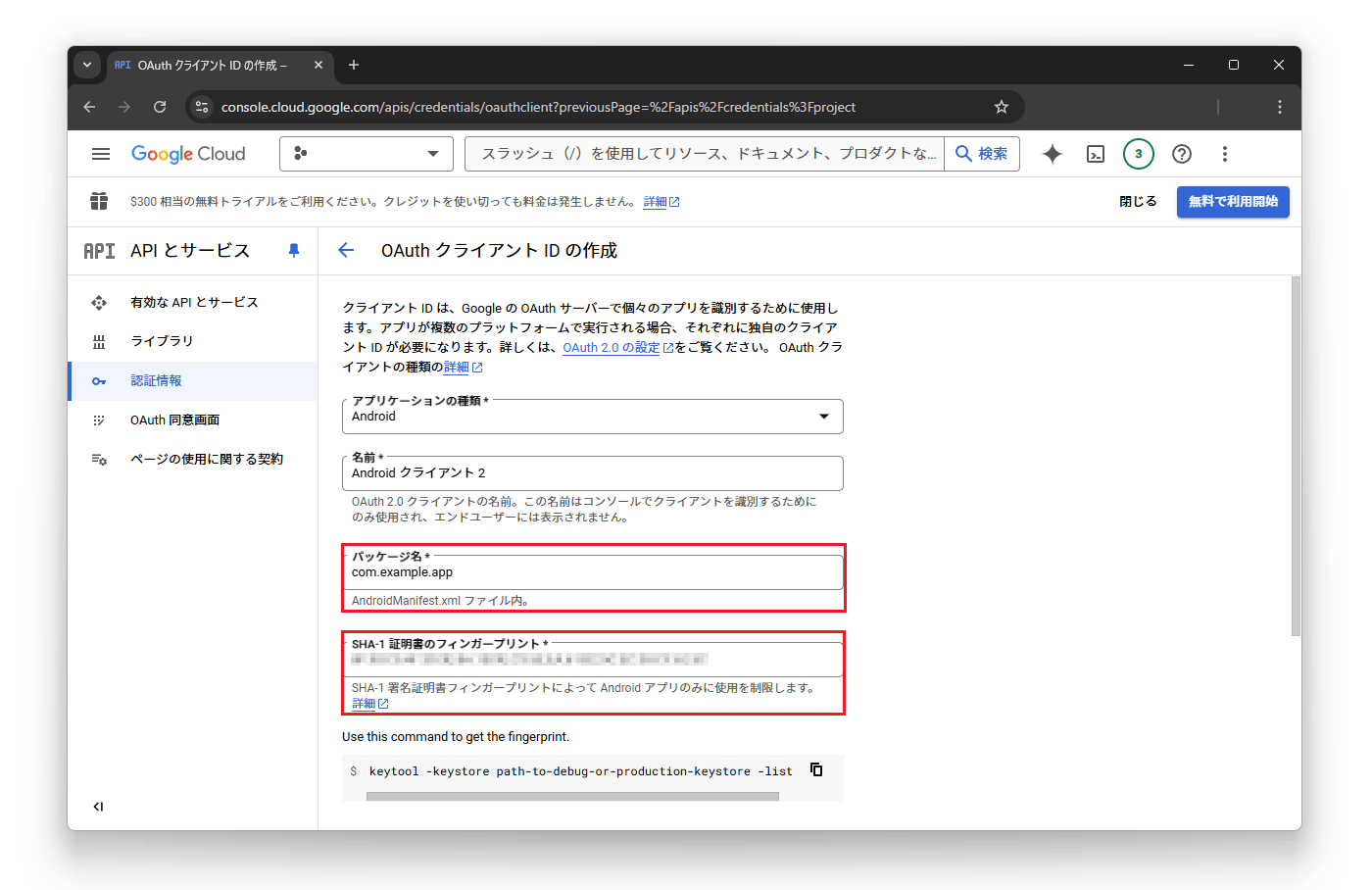The width and height of the screenshot is (1372, 890).
Task: Click the 有効な API とサービス icon
Action: pos(99,303)
